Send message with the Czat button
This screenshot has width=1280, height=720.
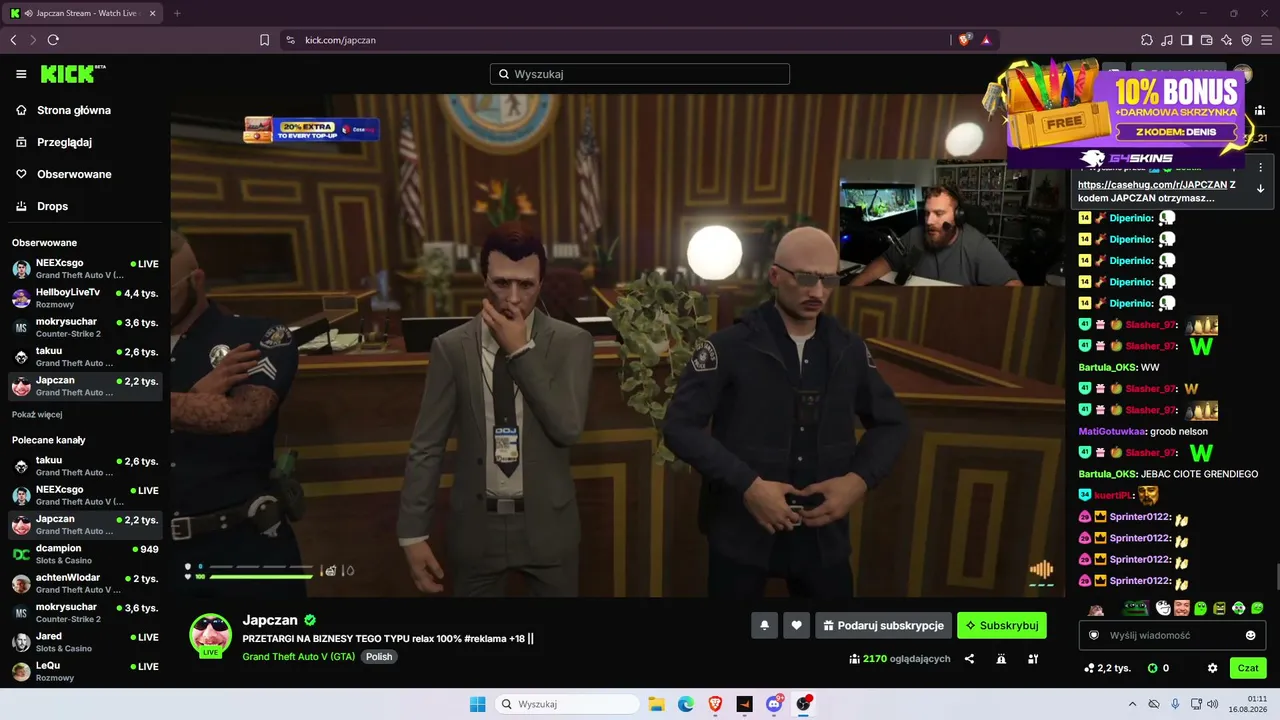pyautogui.click(x=1248, y=668)
